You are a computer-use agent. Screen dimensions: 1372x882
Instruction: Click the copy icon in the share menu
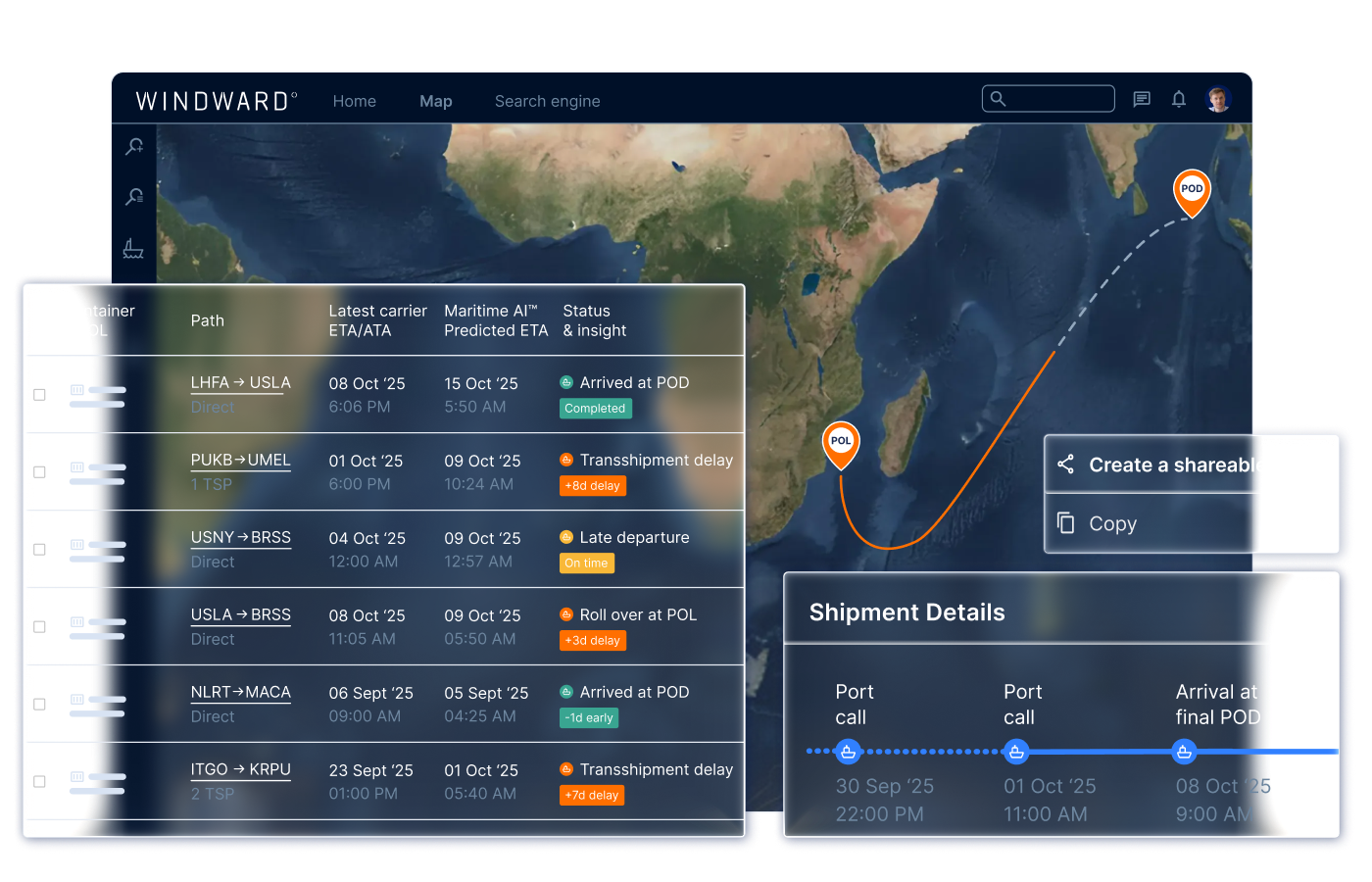[1066, 523]
